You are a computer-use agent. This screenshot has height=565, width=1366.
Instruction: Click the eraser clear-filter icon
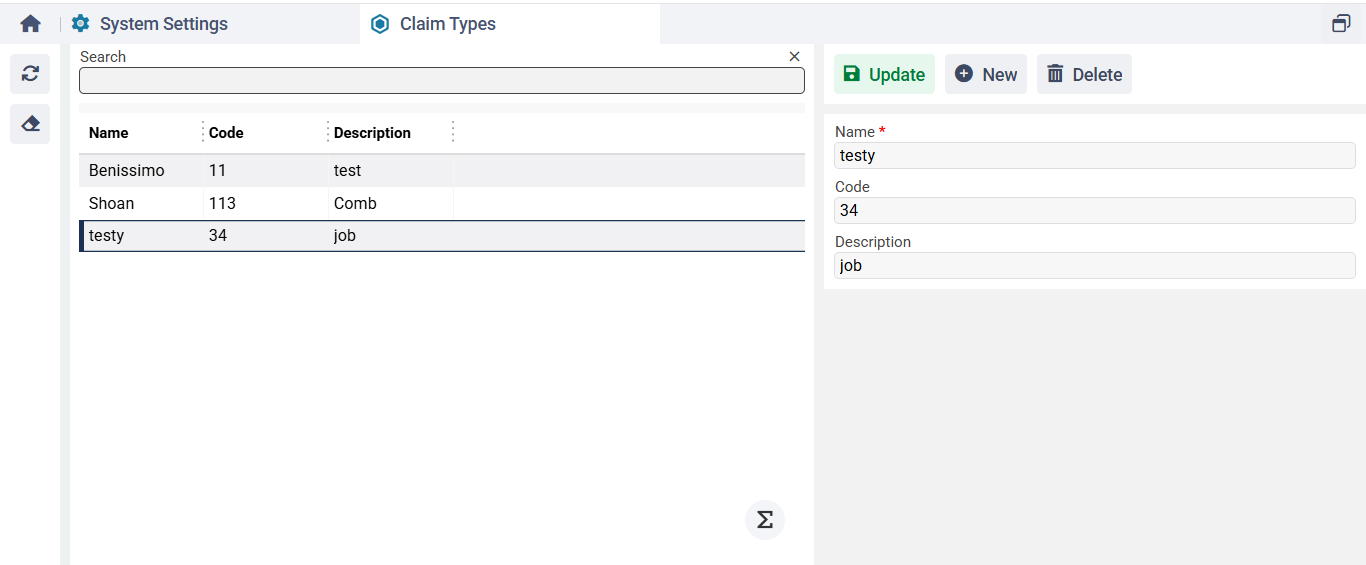coord(30,124)
